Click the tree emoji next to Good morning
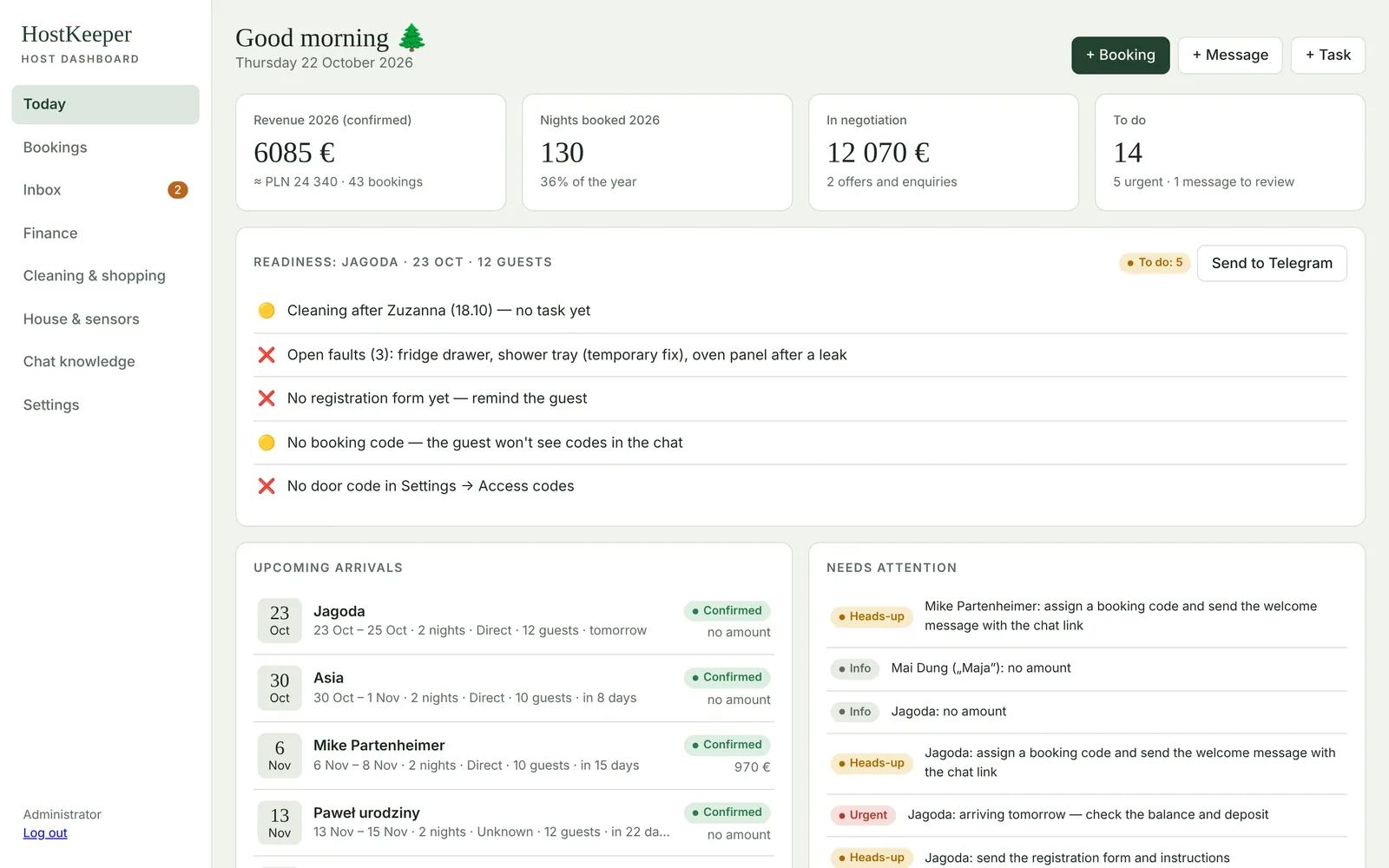The height and width of the screenshot is (868, 1389). pyautogui.click(x=411, y=37)
